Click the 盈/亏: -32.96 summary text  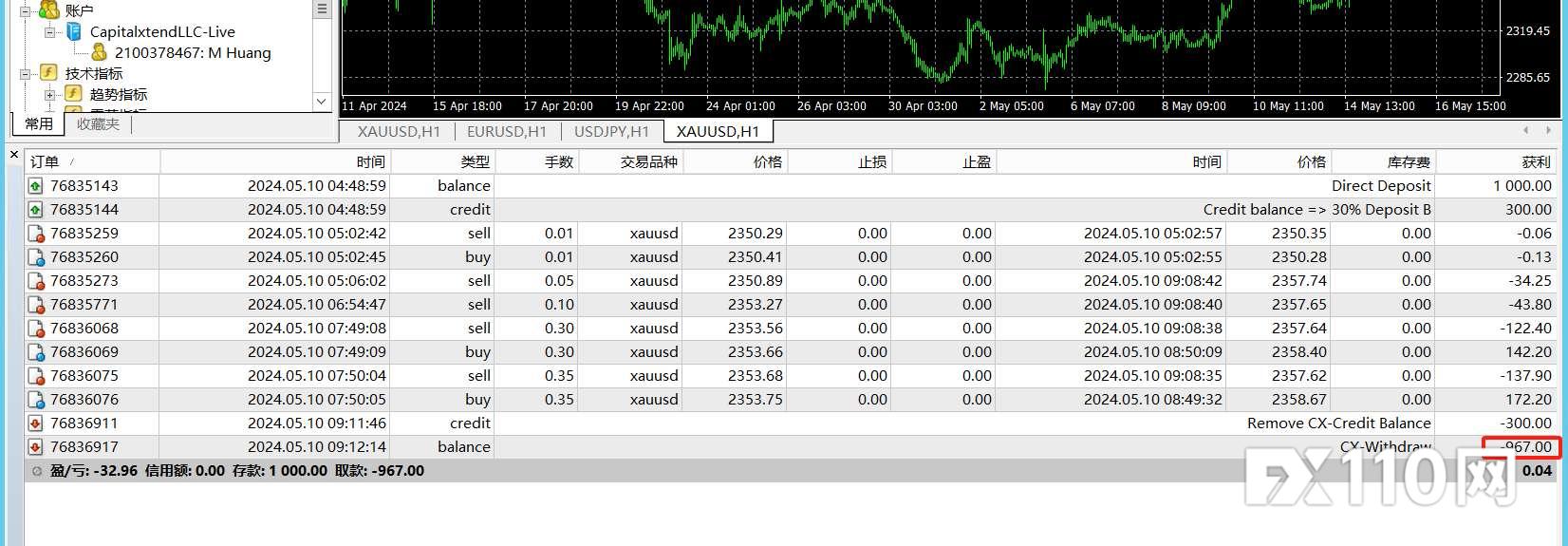click(x=93, y=471)
